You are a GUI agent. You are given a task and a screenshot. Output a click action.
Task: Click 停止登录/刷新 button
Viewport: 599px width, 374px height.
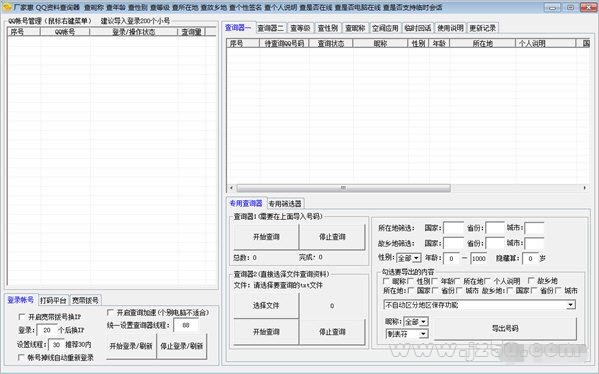(x=182, y=346)
